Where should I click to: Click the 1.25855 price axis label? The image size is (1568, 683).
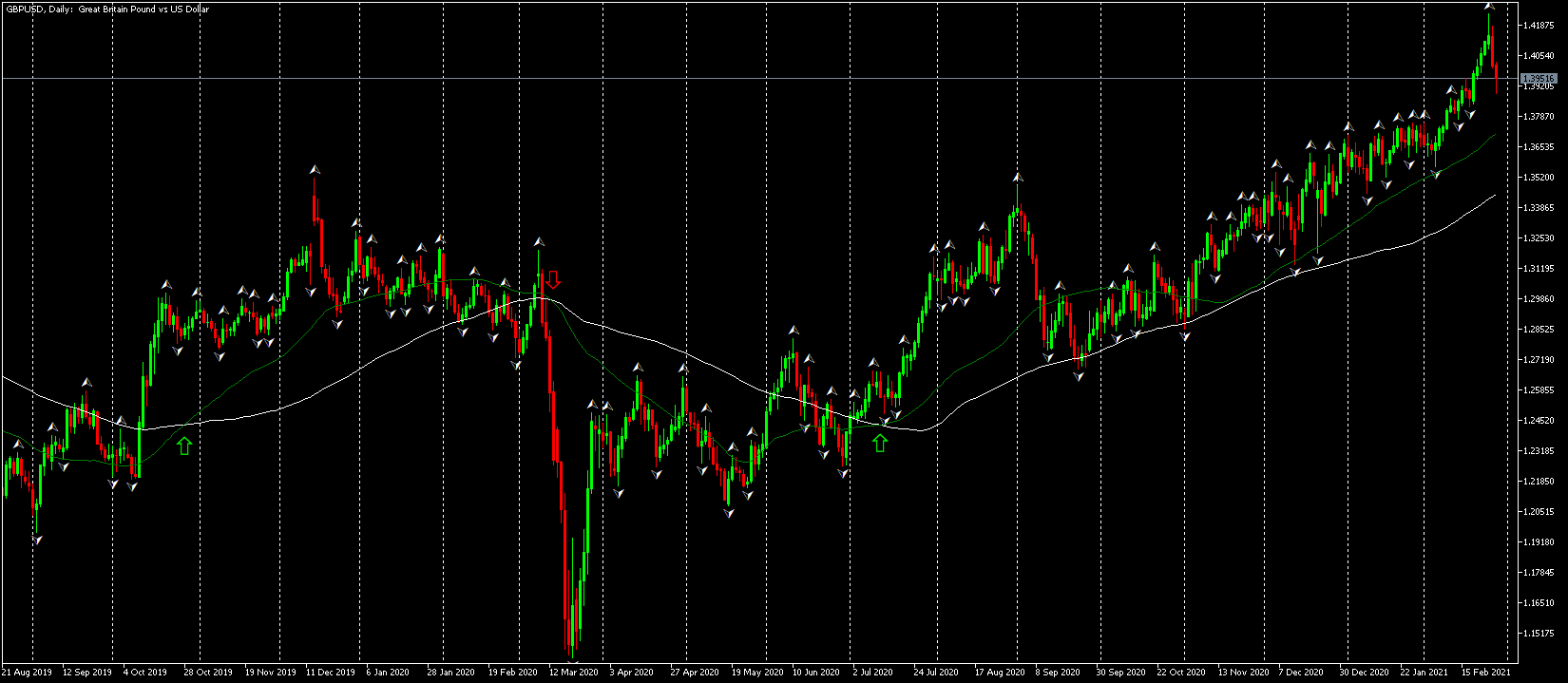[1539, 389]
